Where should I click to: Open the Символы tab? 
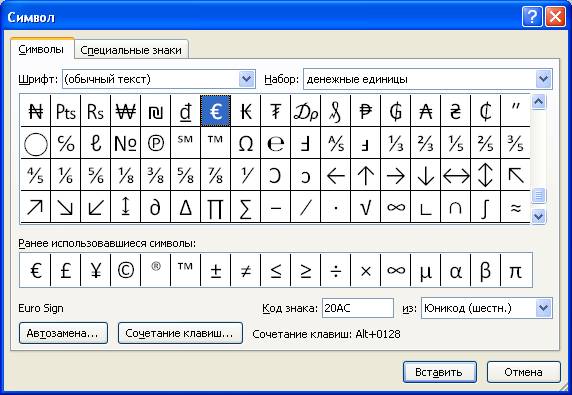click(41, 49)
